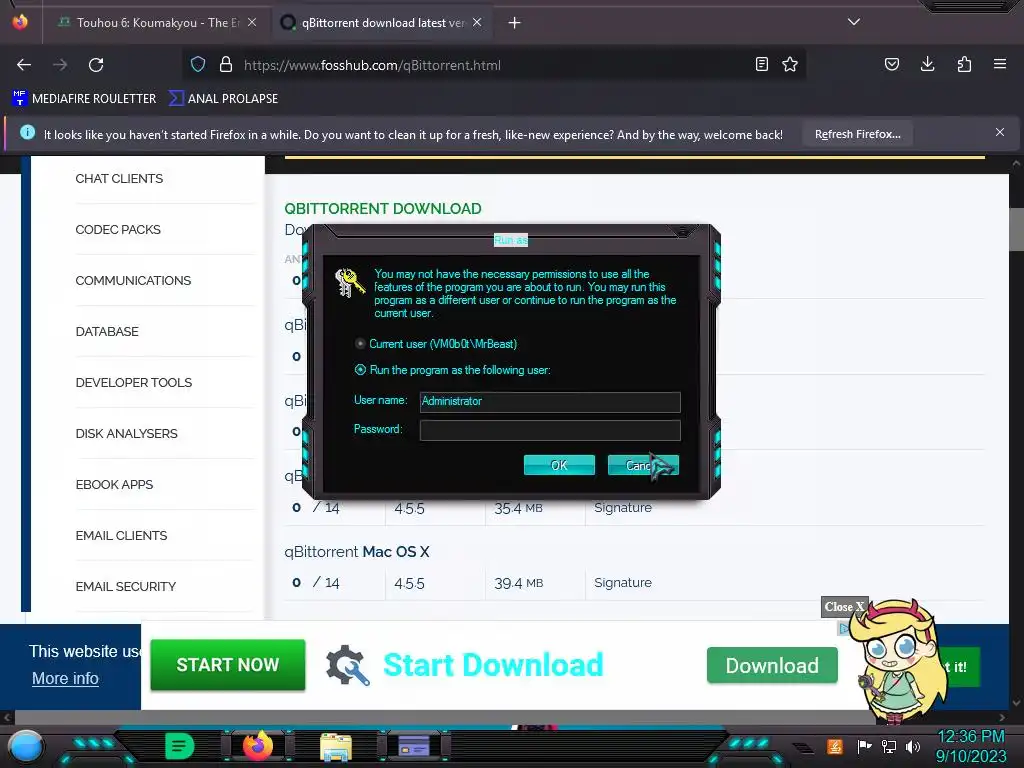Viewport: 1024px width, 768px height.
Task: Close the character overlay with Close X
Action: [x=844, y=607]
